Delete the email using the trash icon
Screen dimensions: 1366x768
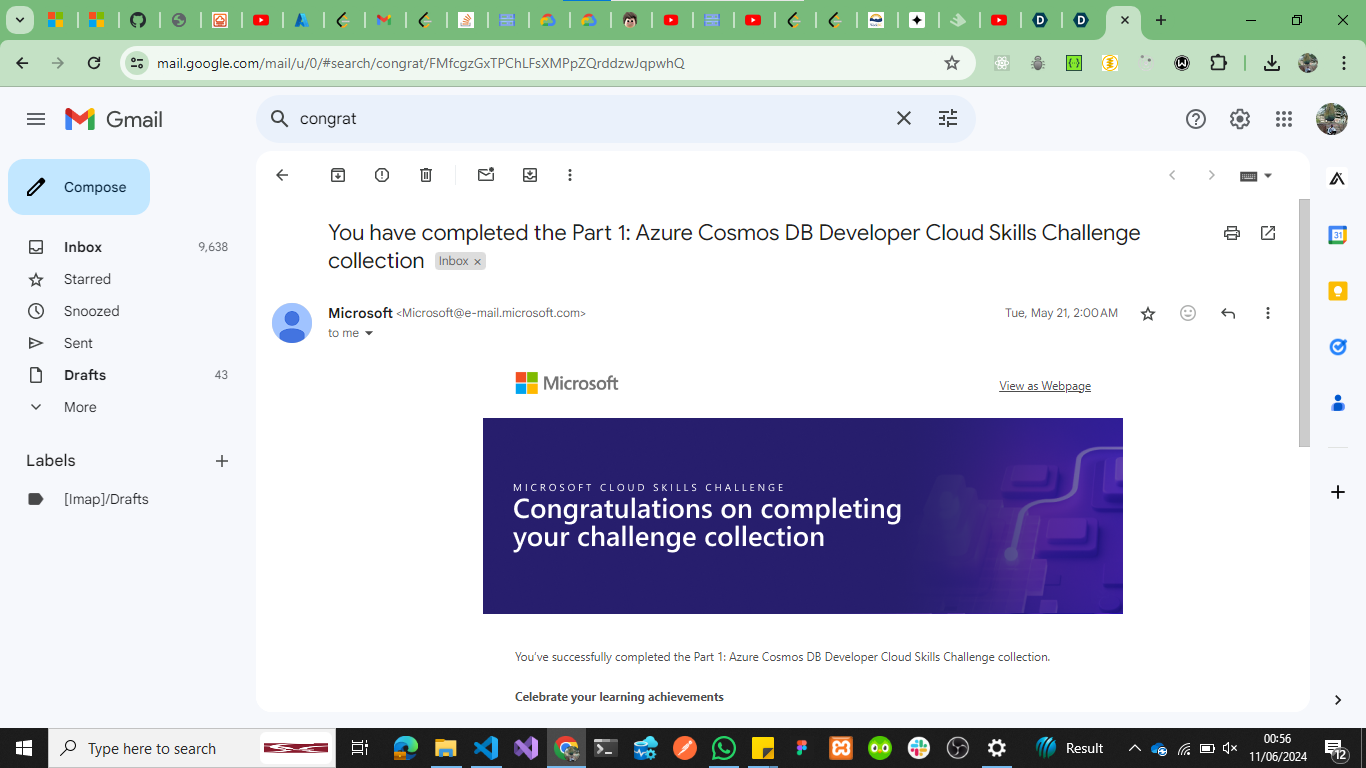426,175
